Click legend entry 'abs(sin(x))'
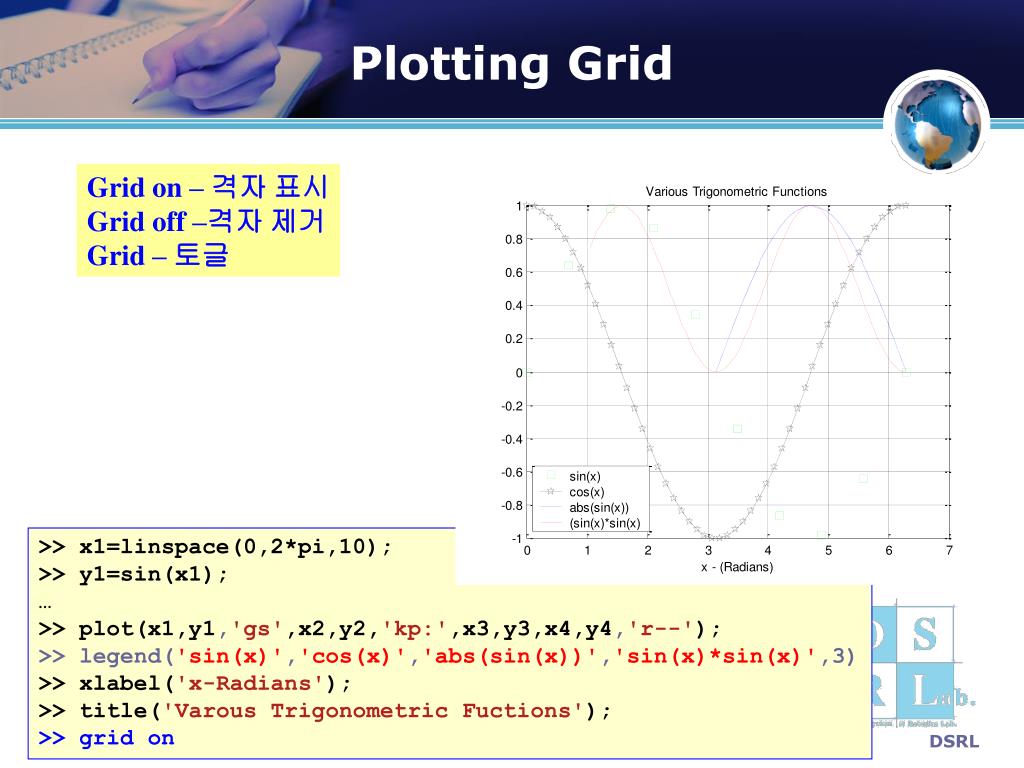This screenshot has width=1024, height=768. click(599, 508)
